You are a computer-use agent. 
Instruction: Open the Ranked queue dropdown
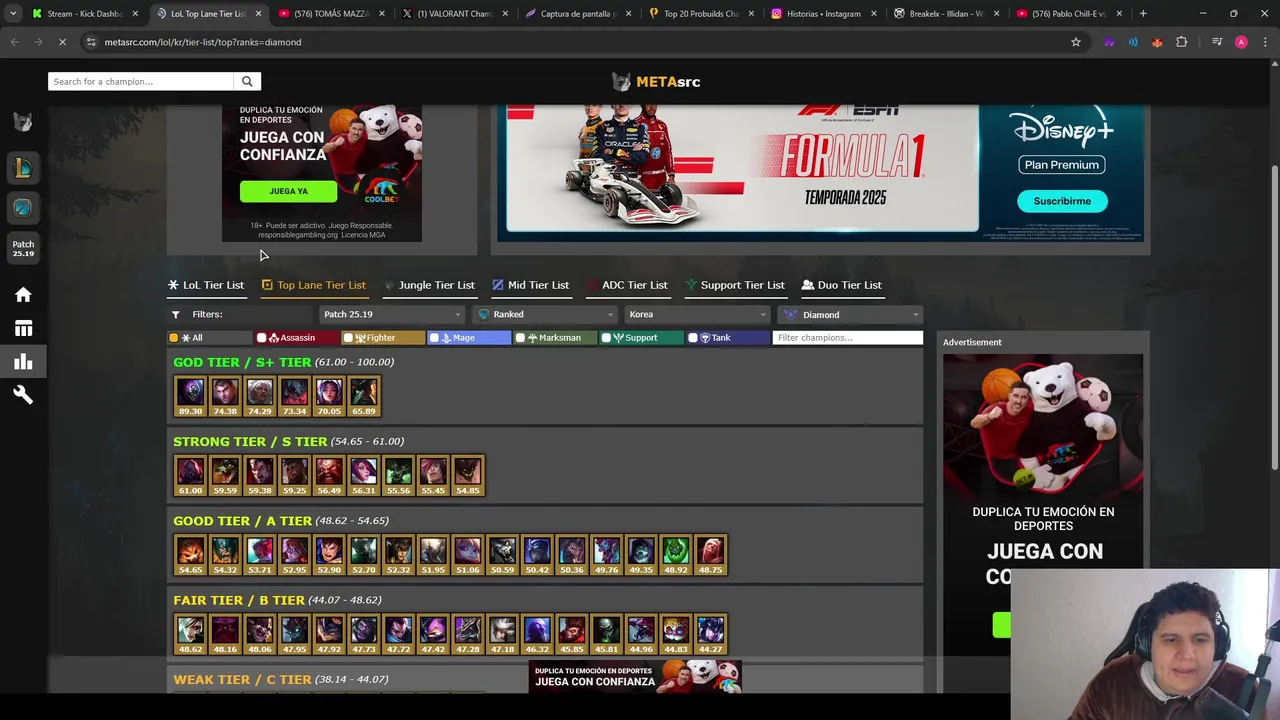pos(547,315)
